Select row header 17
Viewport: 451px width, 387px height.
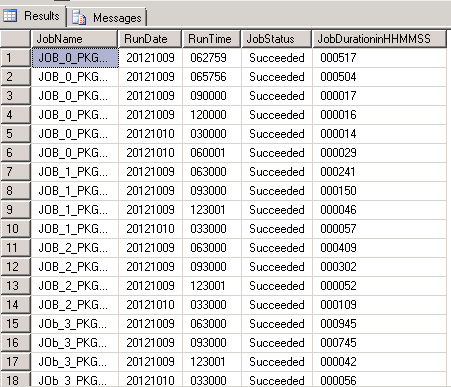[x=15, y=362]
